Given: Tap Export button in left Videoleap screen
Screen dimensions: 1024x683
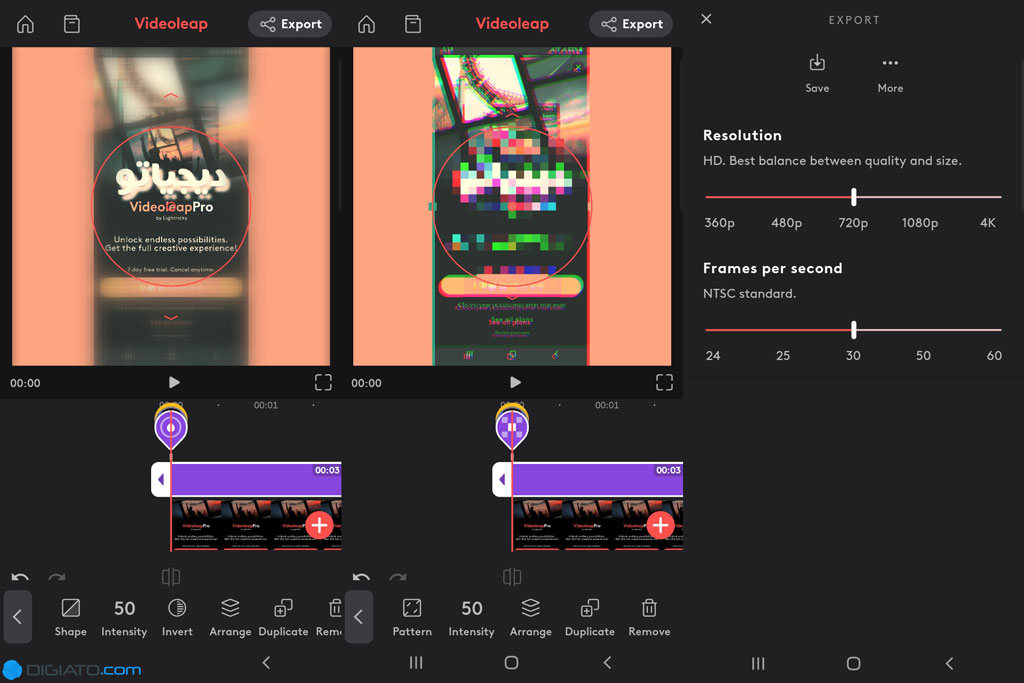Looking at the screenshot, I should click(290, 24).
